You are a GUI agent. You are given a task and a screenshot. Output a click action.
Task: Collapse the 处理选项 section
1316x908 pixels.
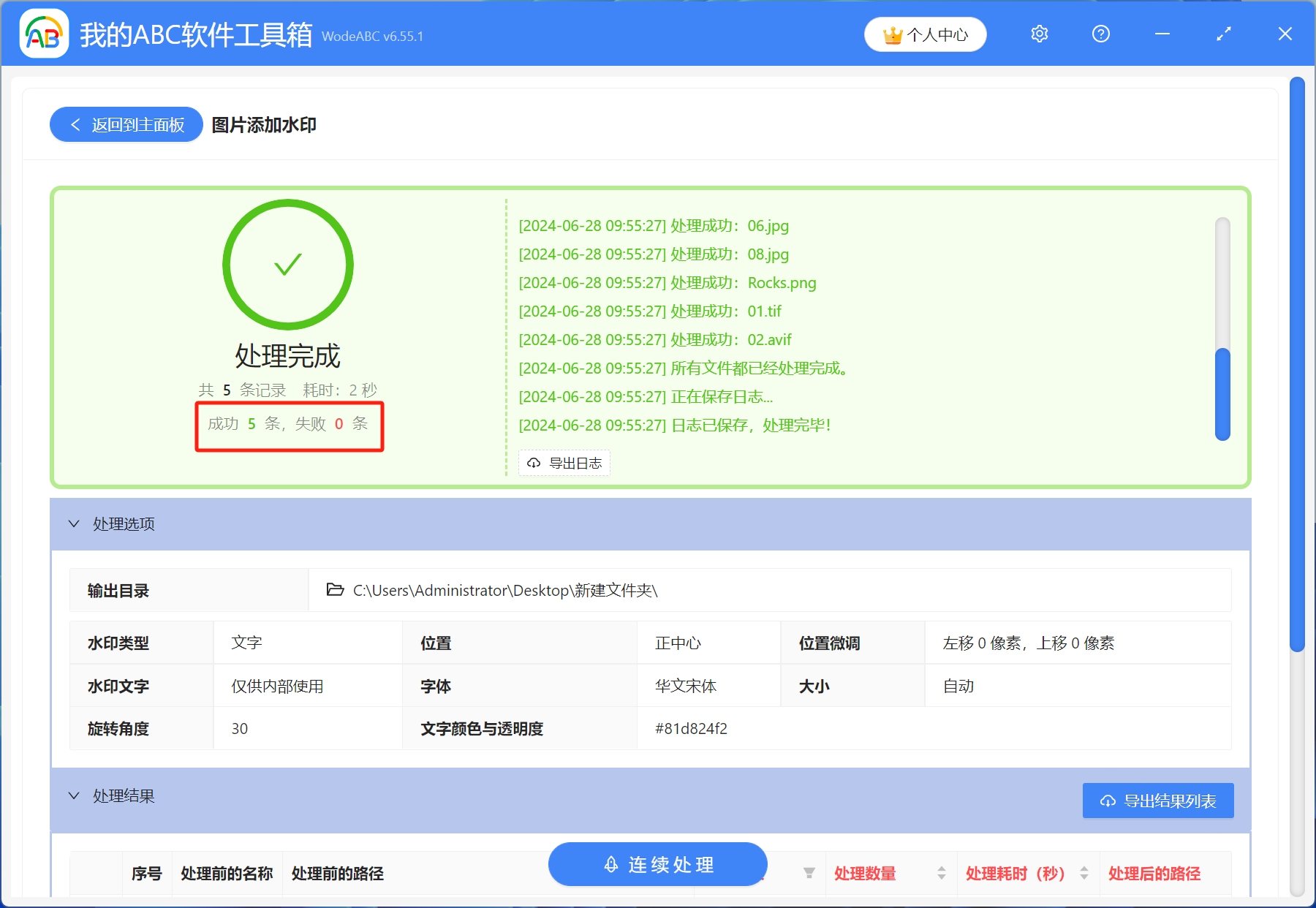pos(74,524)
